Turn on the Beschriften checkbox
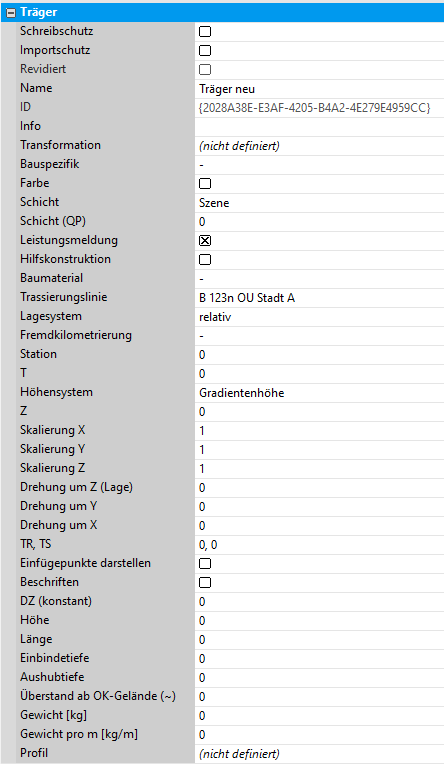This screenshot has width=444, height=764. (x=205, y=583)
